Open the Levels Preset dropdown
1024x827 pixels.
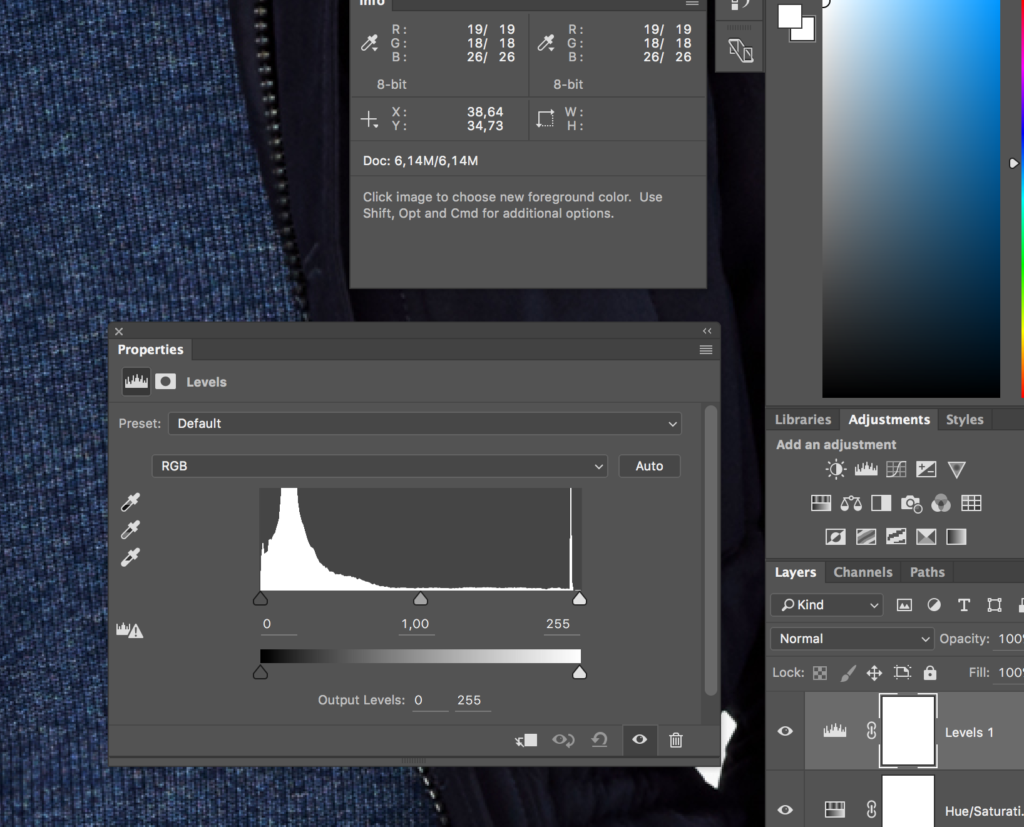425,423
